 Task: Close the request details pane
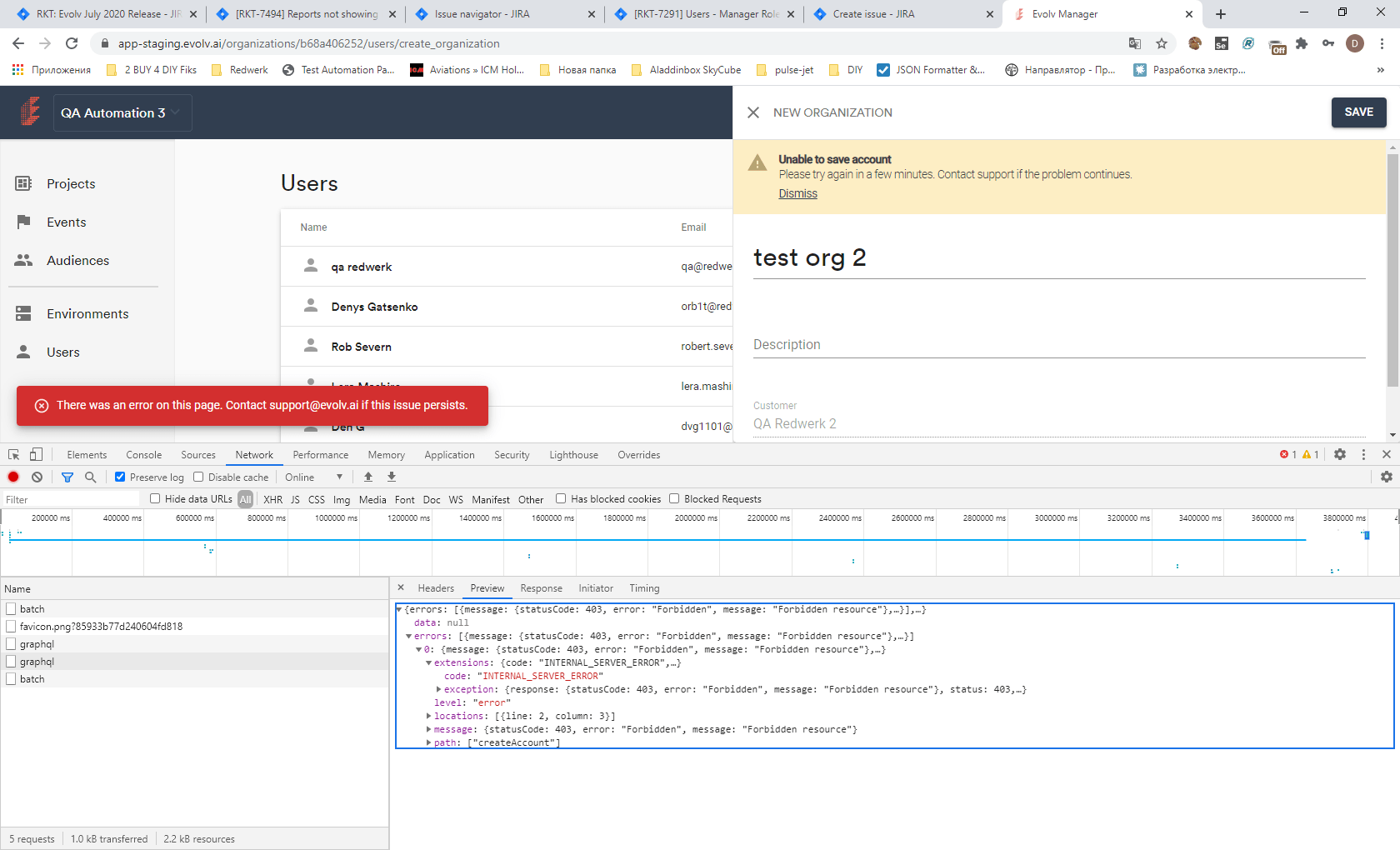pyautogui.click(x=401, y=587)
